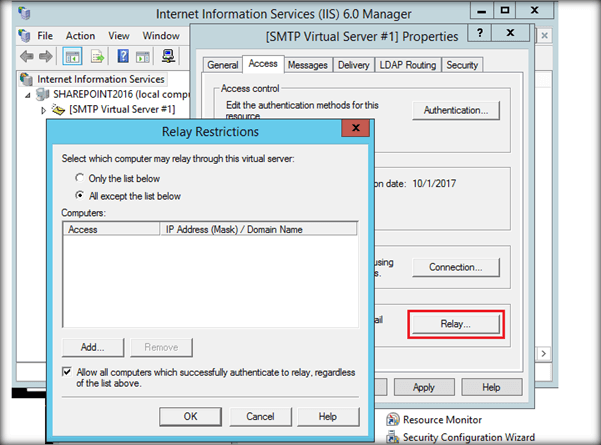This screenshot has height=445, width=601.
Task: Click the IIS Manager title bar icon
Action: pyautogui.click(x=24, y=13)
